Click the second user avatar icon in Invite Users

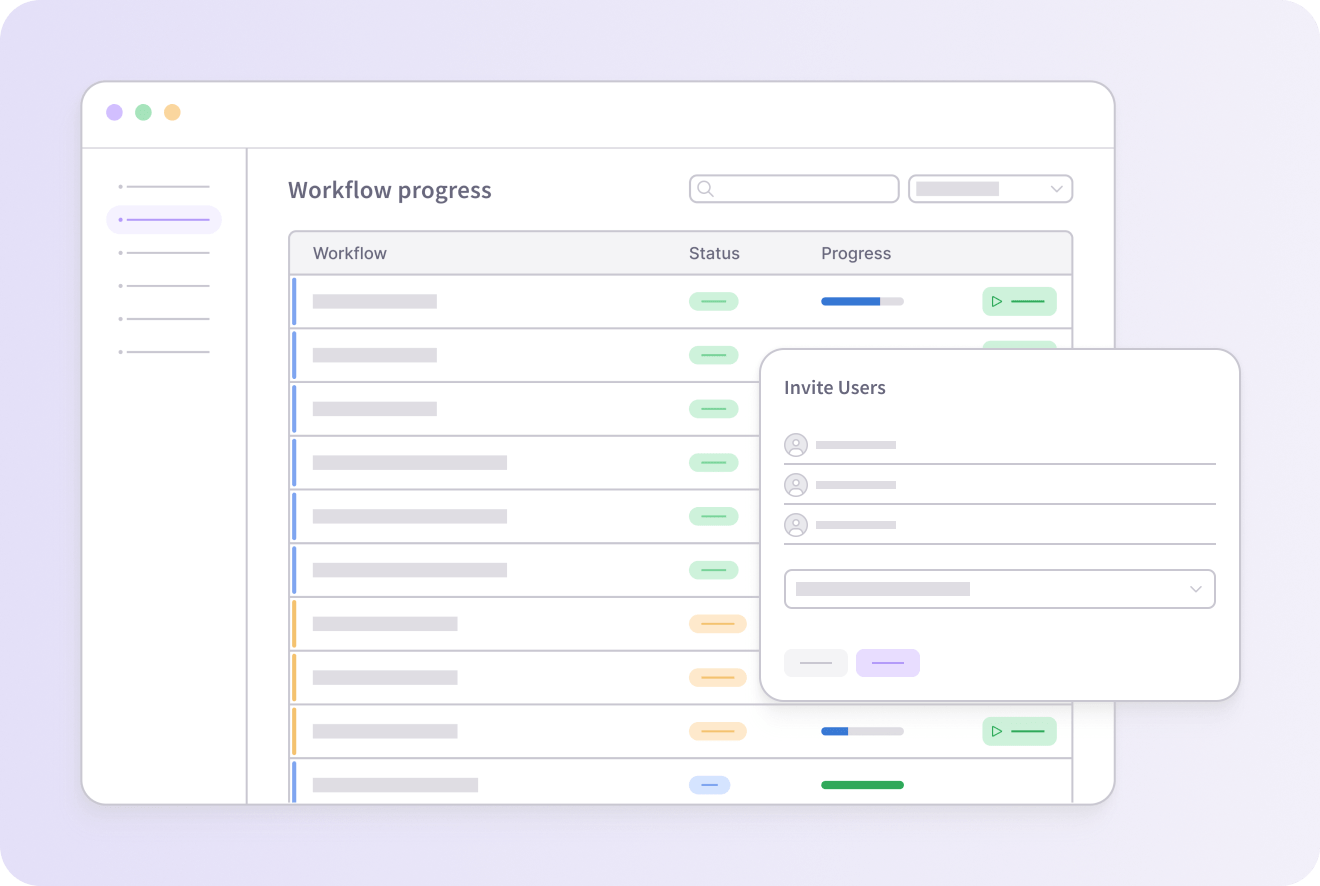click(x=796, y=485)
